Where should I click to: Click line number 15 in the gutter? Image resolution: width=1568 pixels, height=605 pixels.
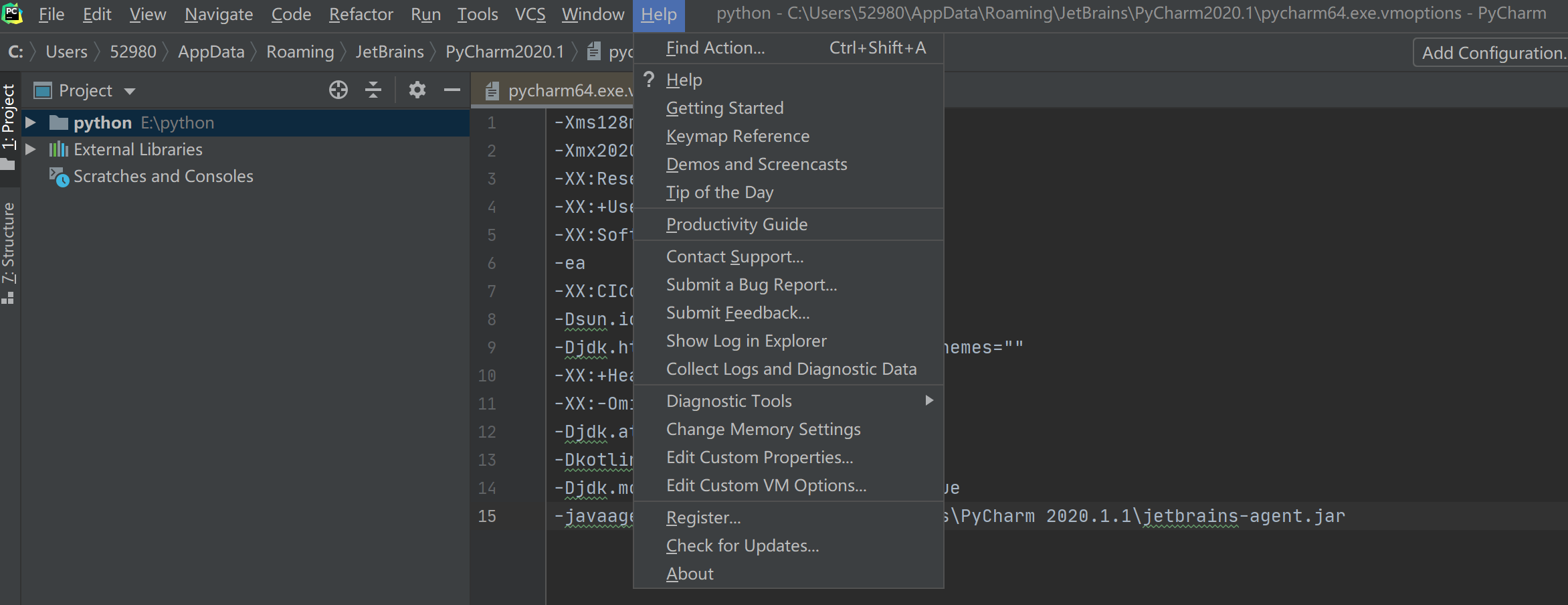[x=487, y=516]
